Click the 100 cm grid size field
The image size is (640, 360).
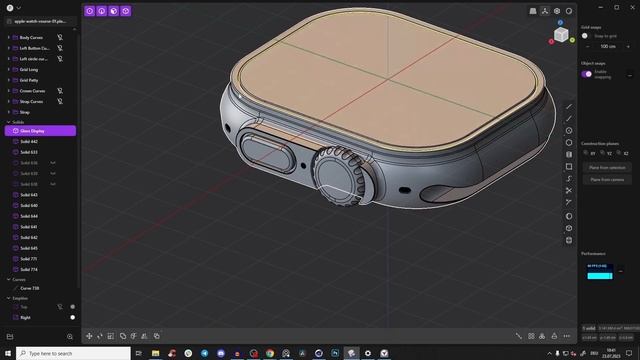(608, 47)
